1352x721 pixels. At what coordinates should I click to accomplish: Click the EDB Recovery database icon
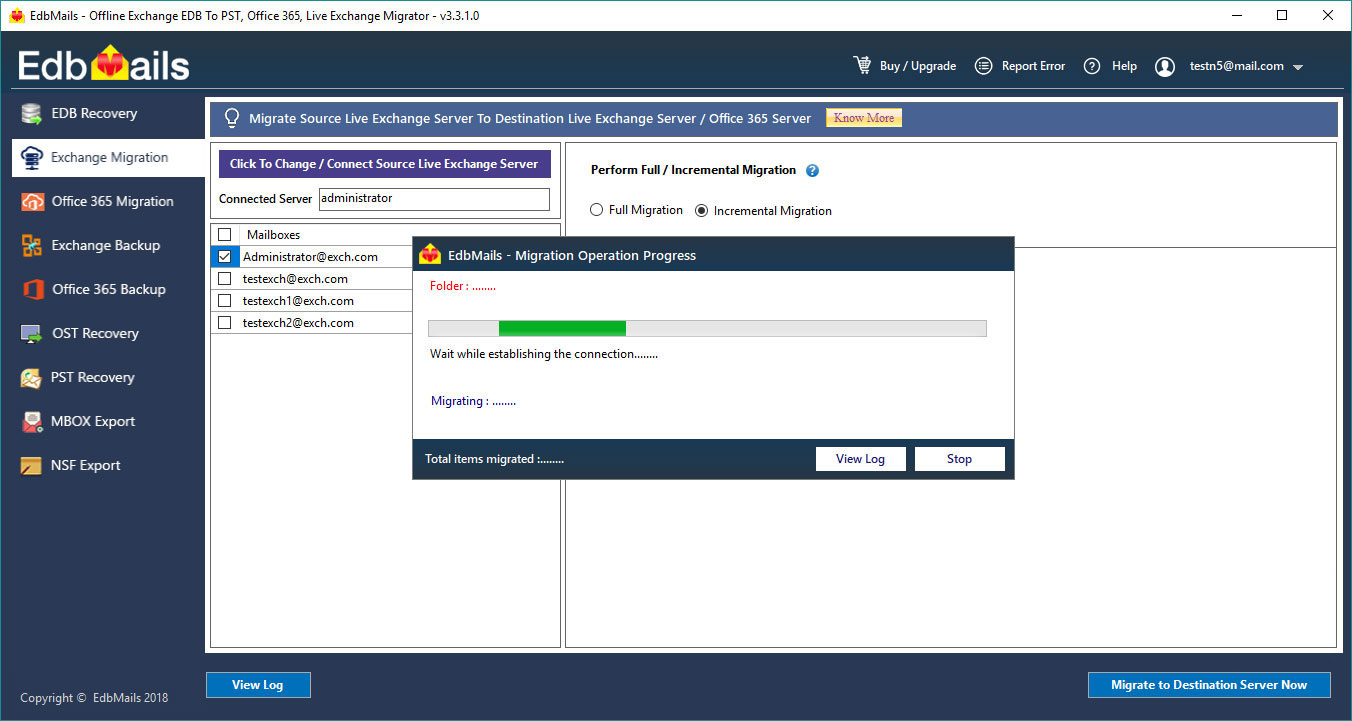(32, 114)
